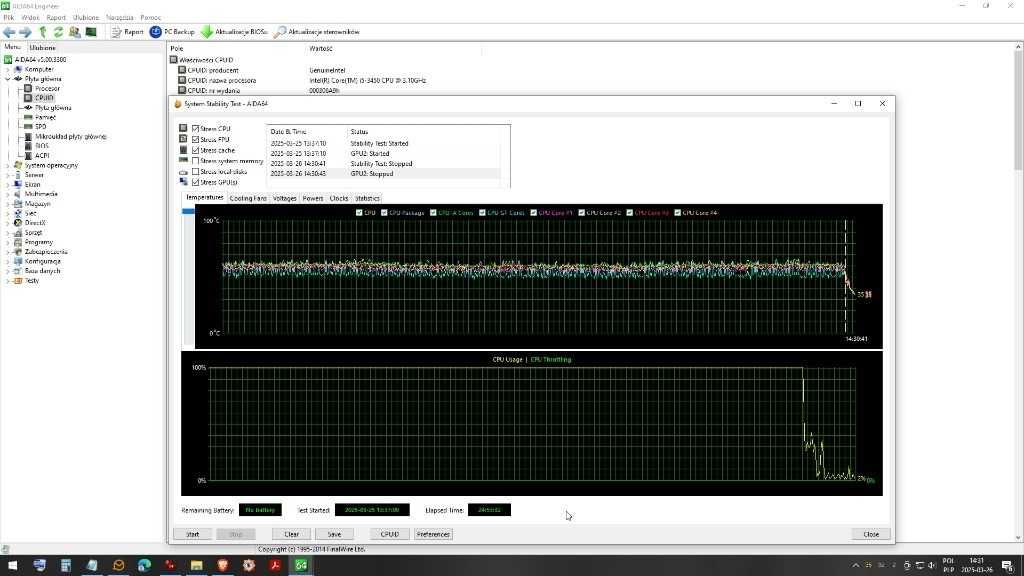
Task: Open the Report toolbar item
Action: (x=127, y=32)
